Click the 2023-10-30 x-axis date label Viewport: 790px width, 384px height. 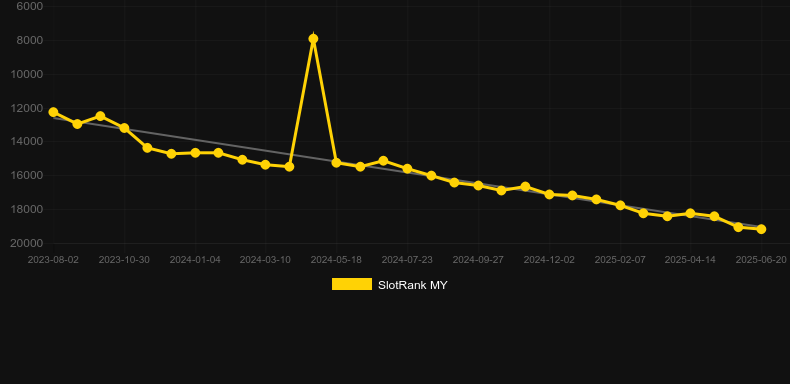tap(124, 260)
